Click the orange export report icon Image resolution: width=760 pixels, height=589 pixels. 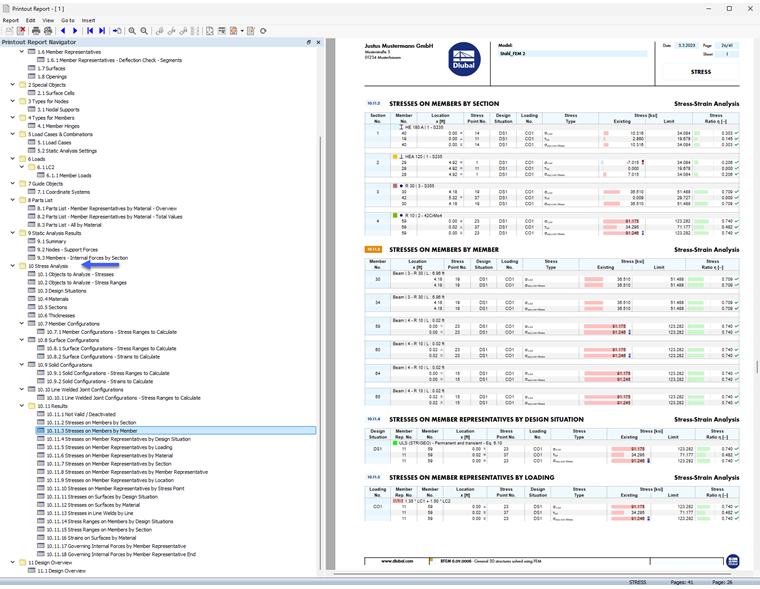[x=234, y=31]
